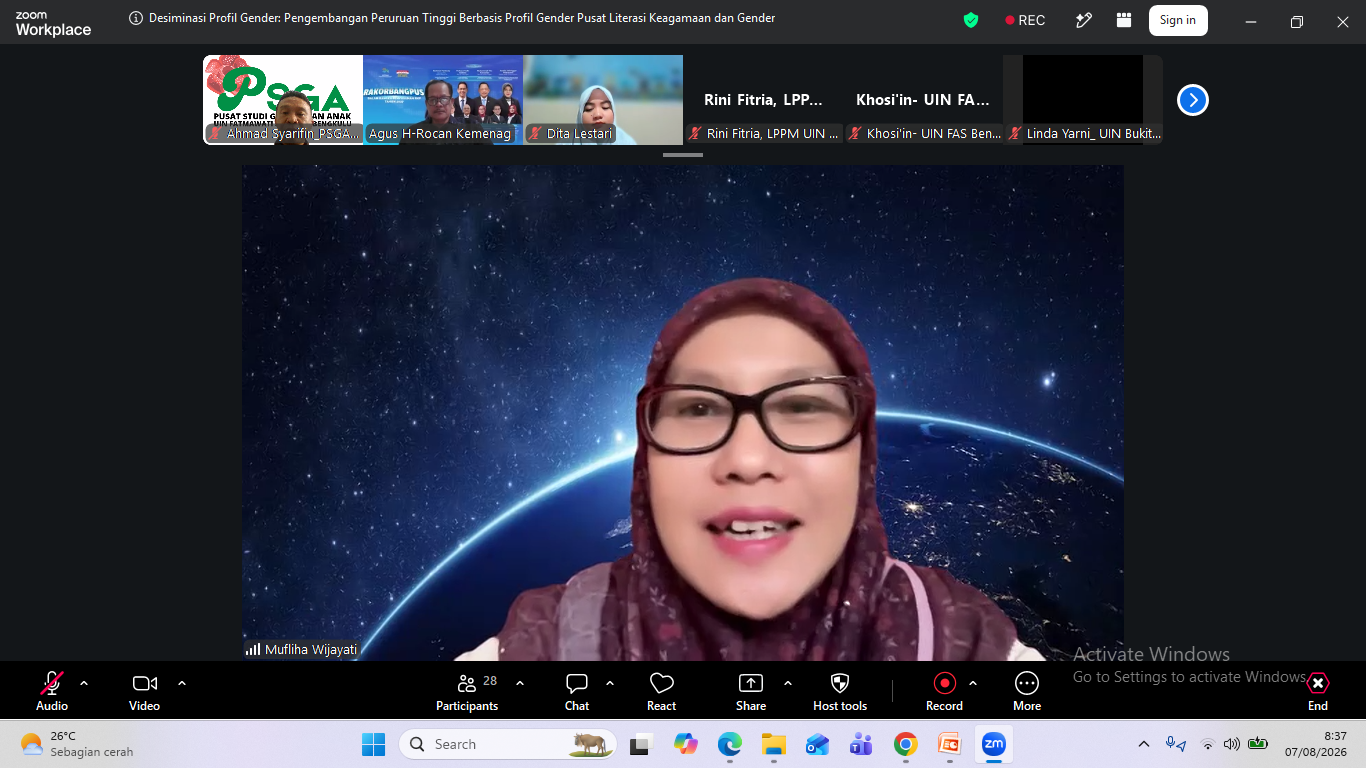Open Microsoft Edge from the taskbar
The height and width of the screenshot is (768, 1366).
pyautogui.click(x=729, y=744)
